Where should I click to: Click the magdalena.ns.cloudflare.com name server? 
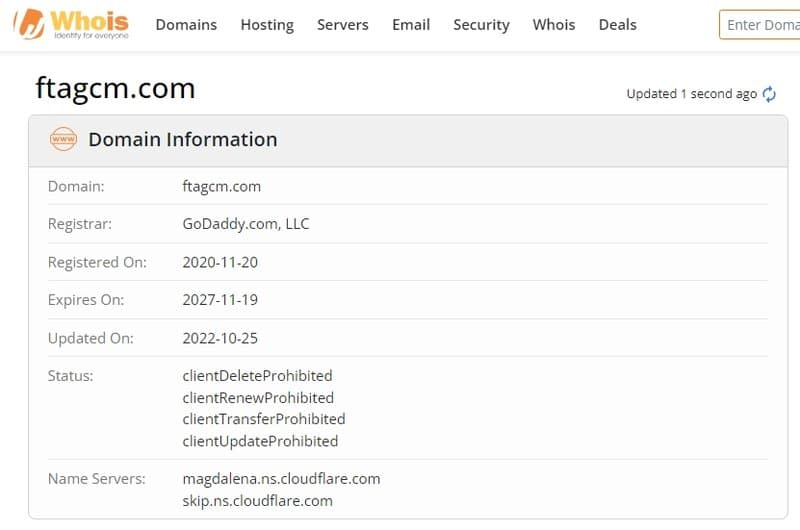(281, 479)
